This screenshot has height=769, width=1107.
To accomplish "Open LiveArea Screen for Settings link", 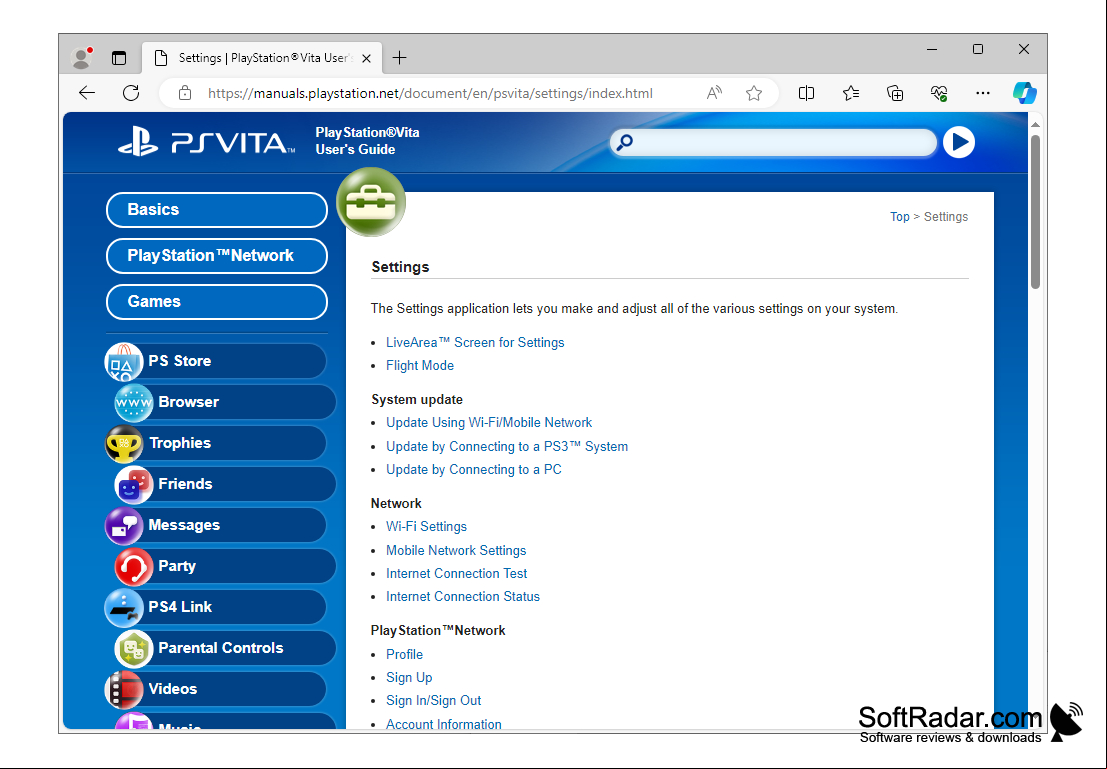I will [475, 342].
